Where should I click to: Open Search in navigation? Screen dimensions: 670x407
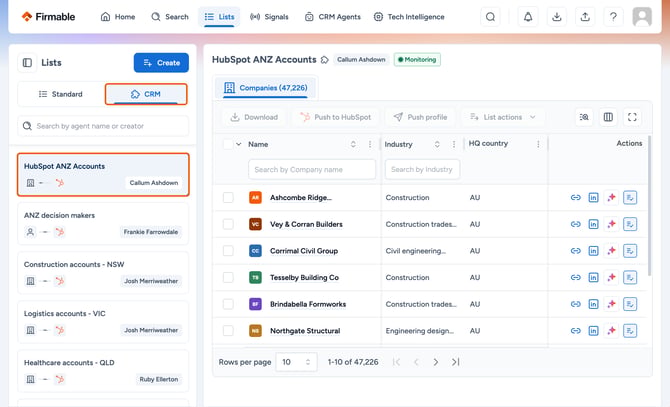pyautogui.click(x=170, y=17)
